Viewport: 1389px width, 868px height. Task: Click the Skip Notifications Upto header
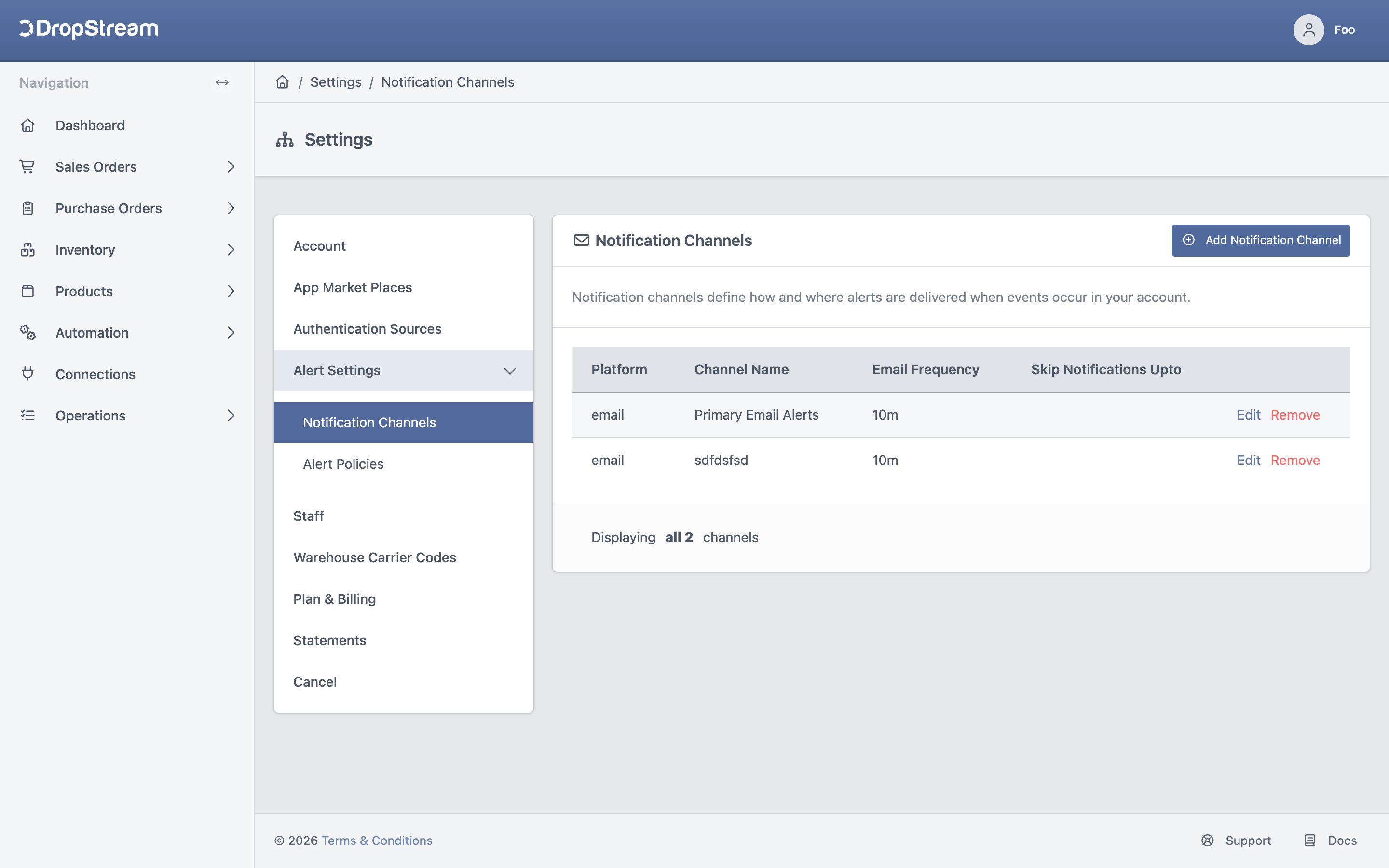[x=1106, y=369]
